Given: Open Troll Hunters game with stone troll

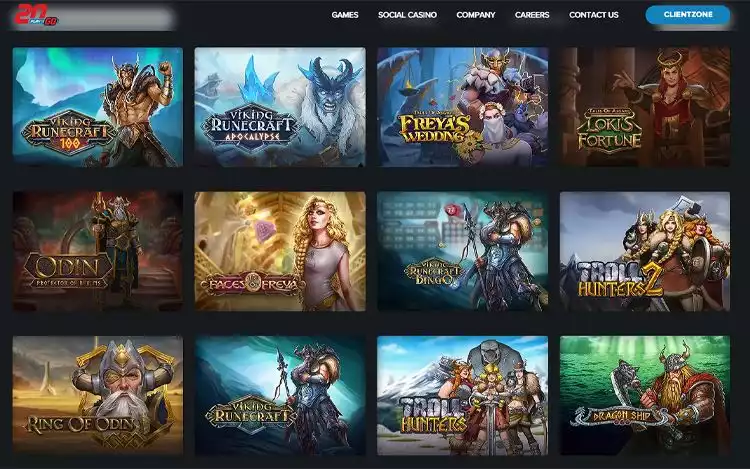Looking at the screenshot, I should coord(463,396).
